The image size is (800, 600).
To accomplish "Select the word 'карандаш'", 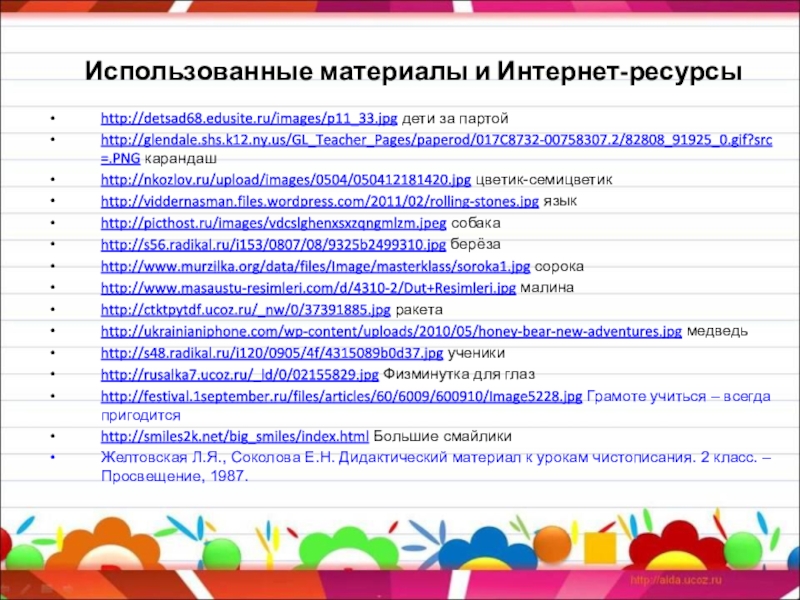I will (x=181, y=158).
